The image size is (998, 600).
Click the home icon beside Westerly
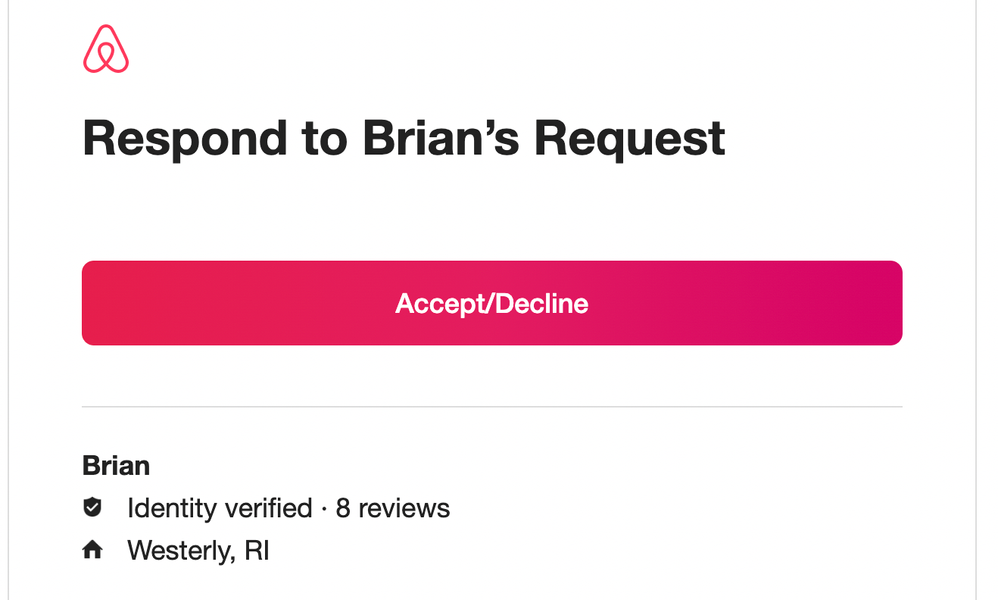pos(92,550)
